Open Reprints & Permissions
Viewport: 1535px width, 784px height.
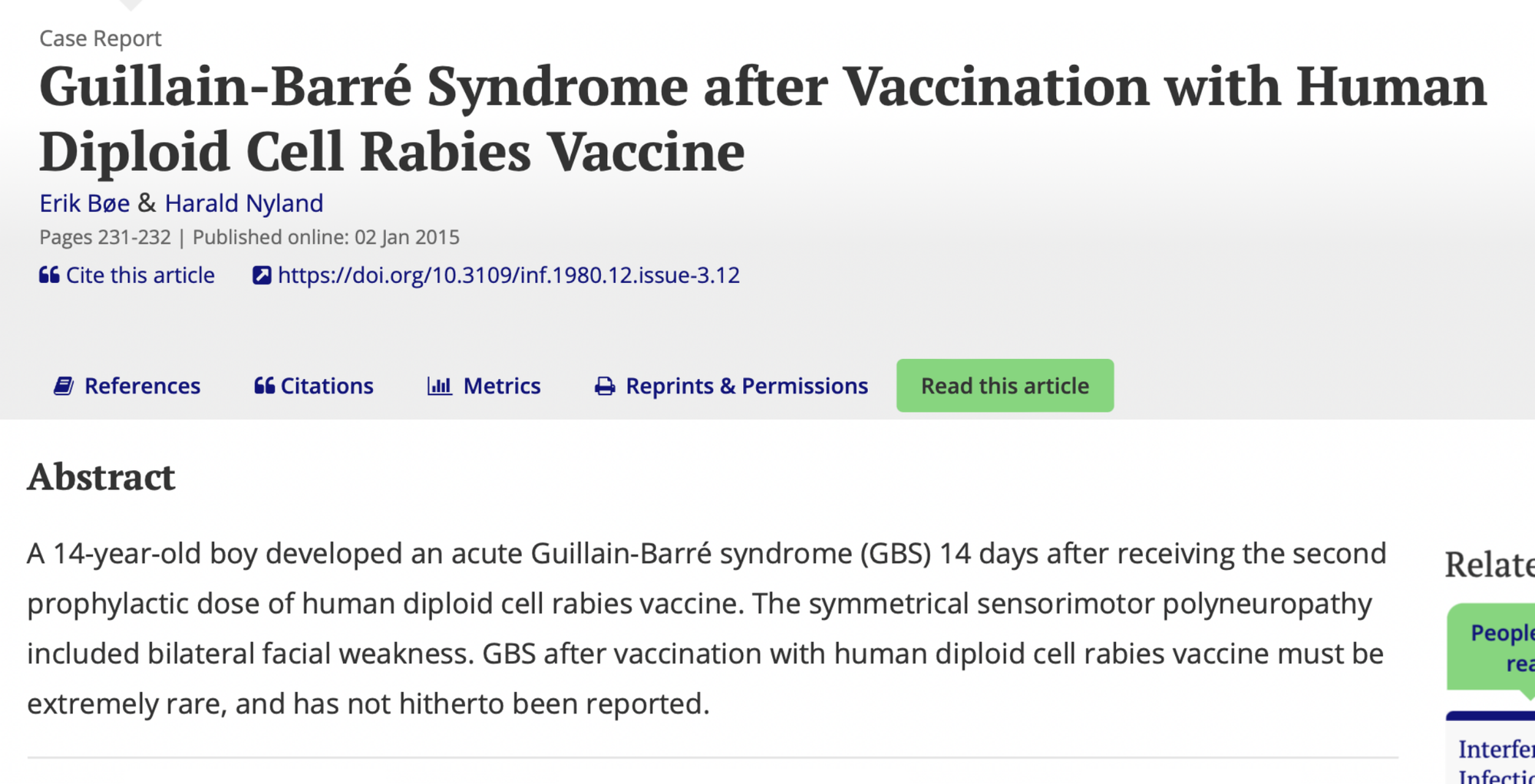[731, 386]
